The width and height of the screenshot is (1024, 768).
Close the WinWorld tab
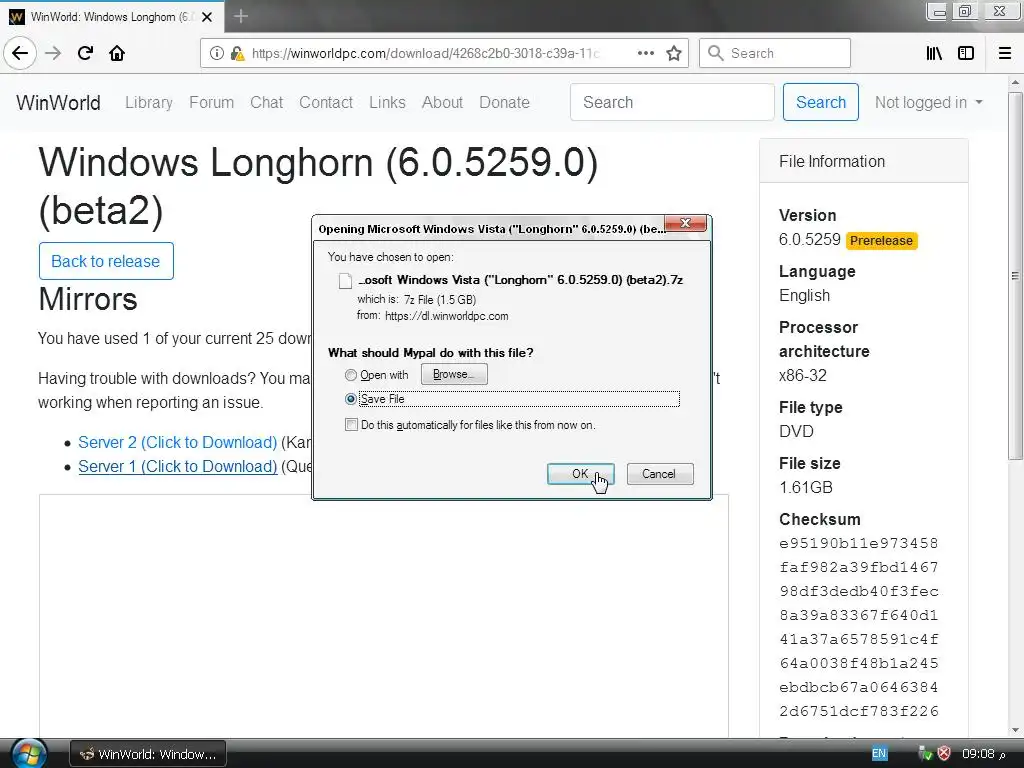click(x=207, y=17)
